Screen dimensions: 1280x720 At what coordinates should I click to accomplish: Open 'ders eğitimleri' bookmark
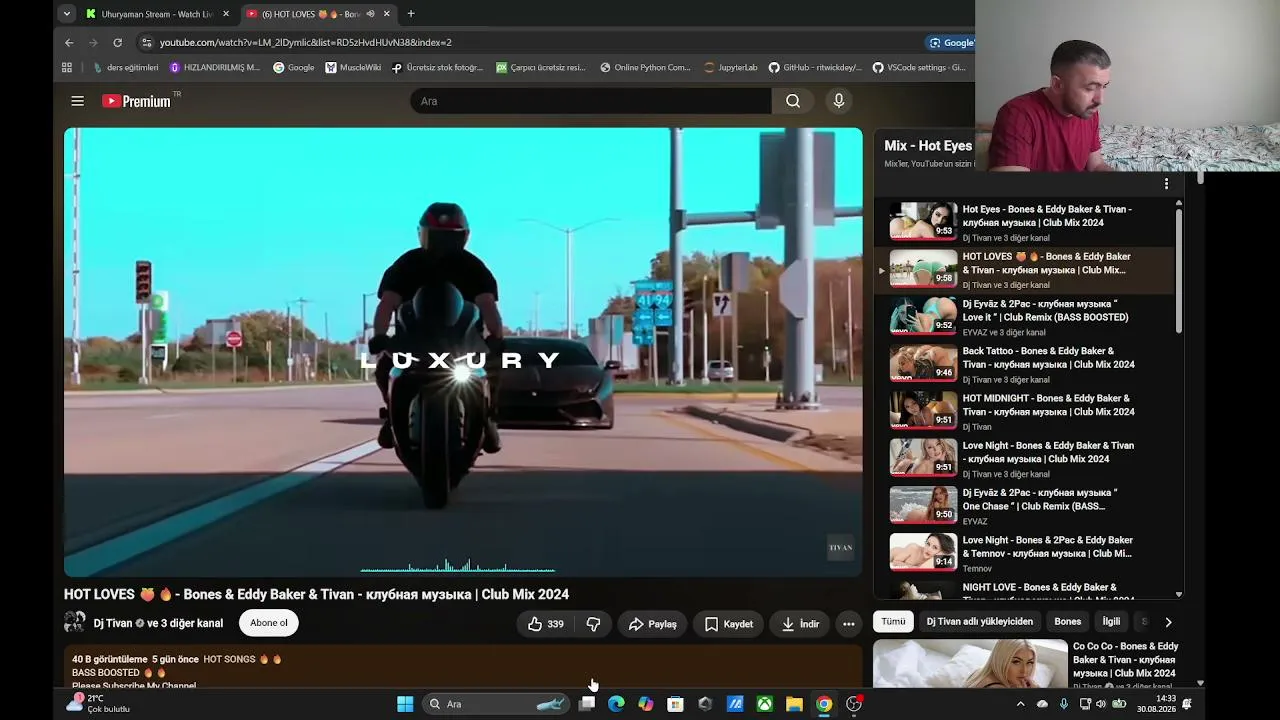coord(126,68)
